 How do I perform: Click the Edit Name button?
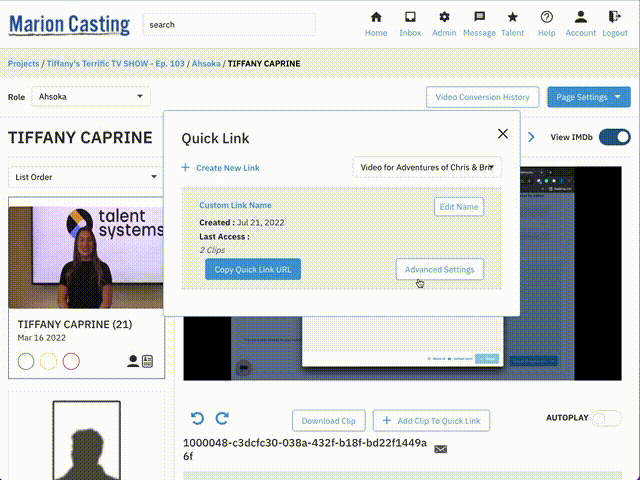point(459,207)
